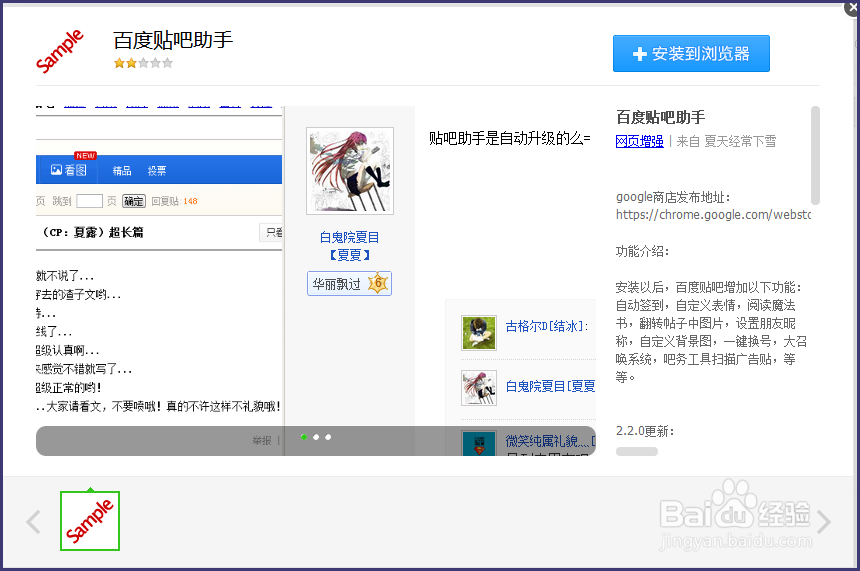This screenshot has height=571, width=860.
Task: Click the 白鬼院夏目 large avatar image
Action: [x=350, y=171]
